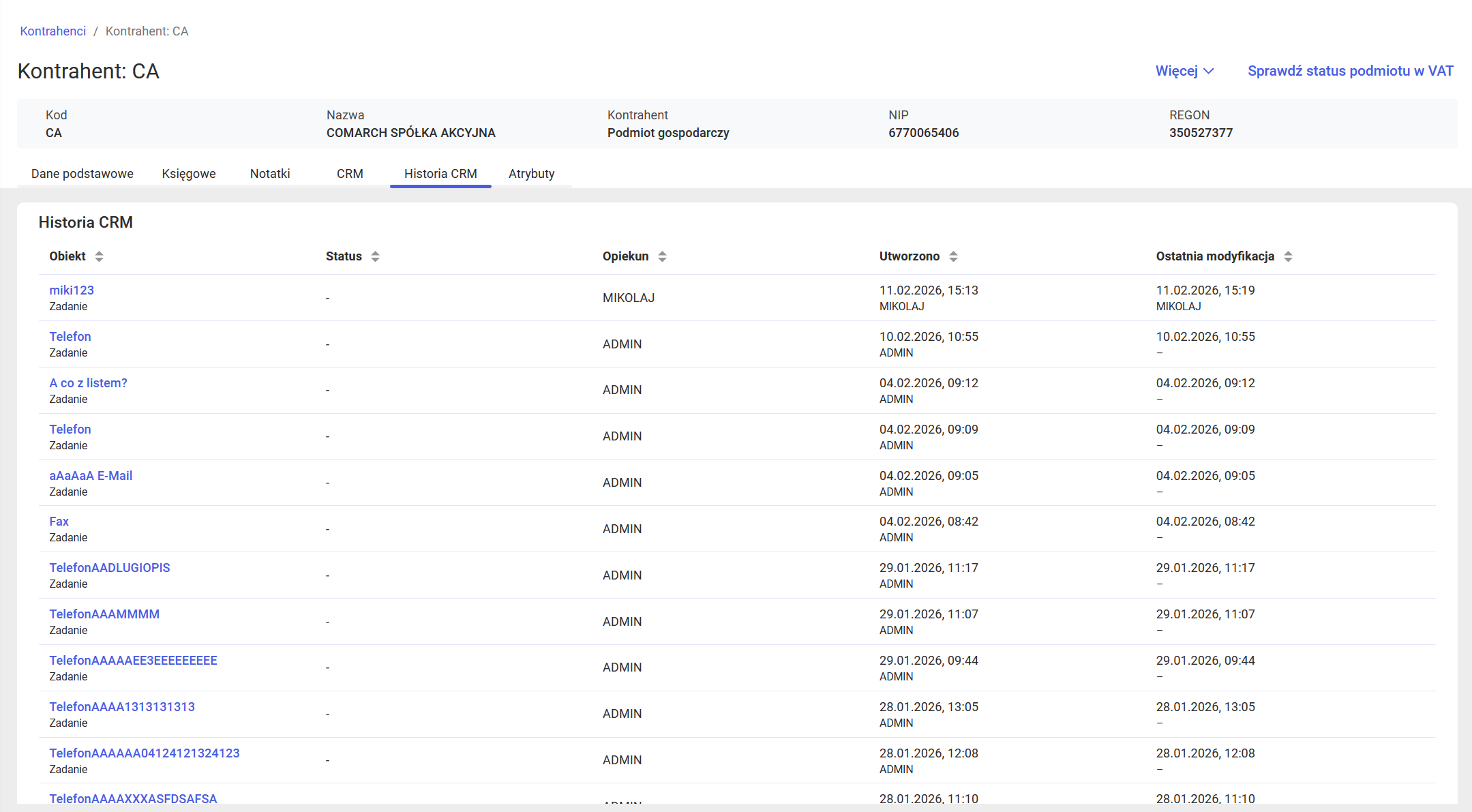Open the TelefonAAAA1313131313 task
Image resolution: width=1472 pixels, height=812 pixels.
pyautogui.click(x=121, y=706)
